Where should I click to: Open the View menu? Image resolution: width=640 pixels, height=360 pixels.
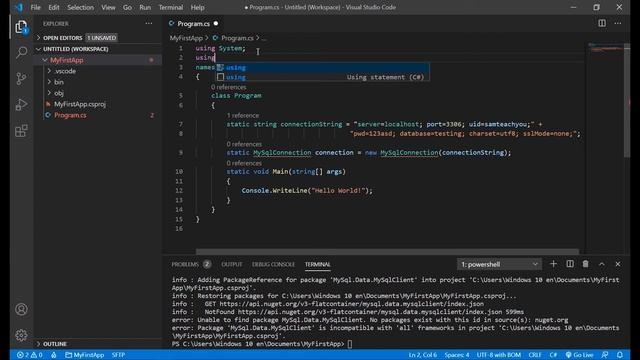108,7
